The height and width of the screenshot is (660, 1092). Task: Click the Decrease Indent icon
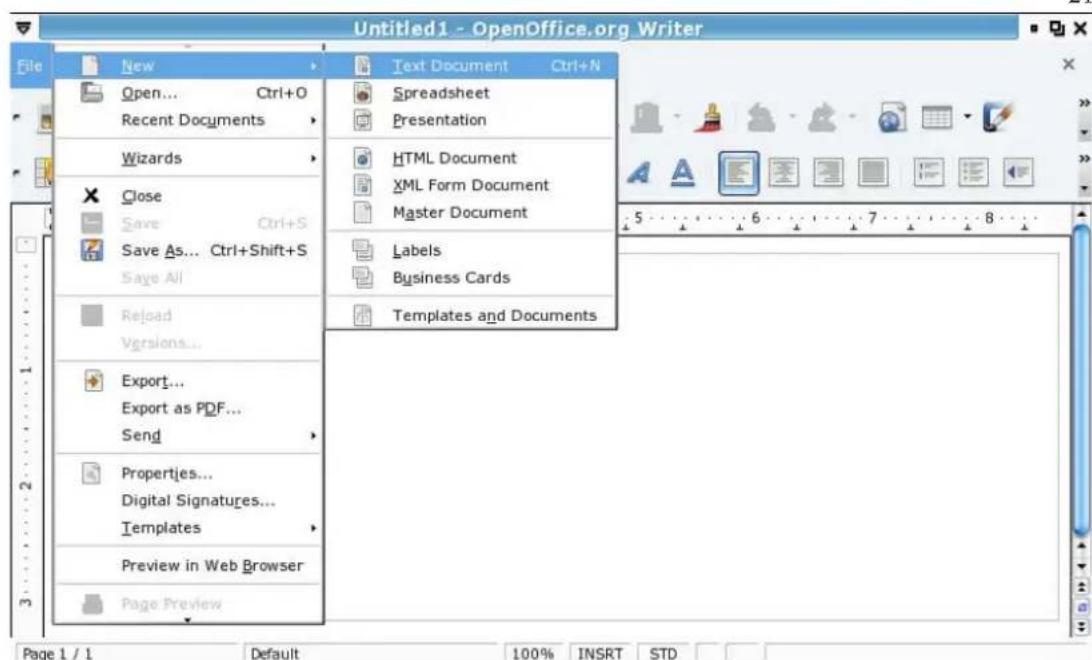(x=1017, y=173)
